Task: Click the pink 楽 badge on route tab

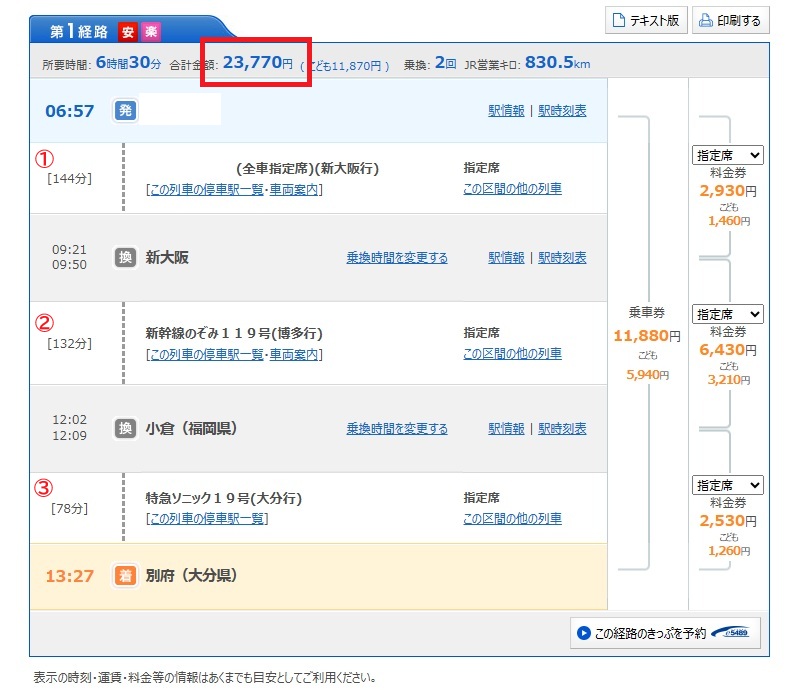Action: (150, 32)
